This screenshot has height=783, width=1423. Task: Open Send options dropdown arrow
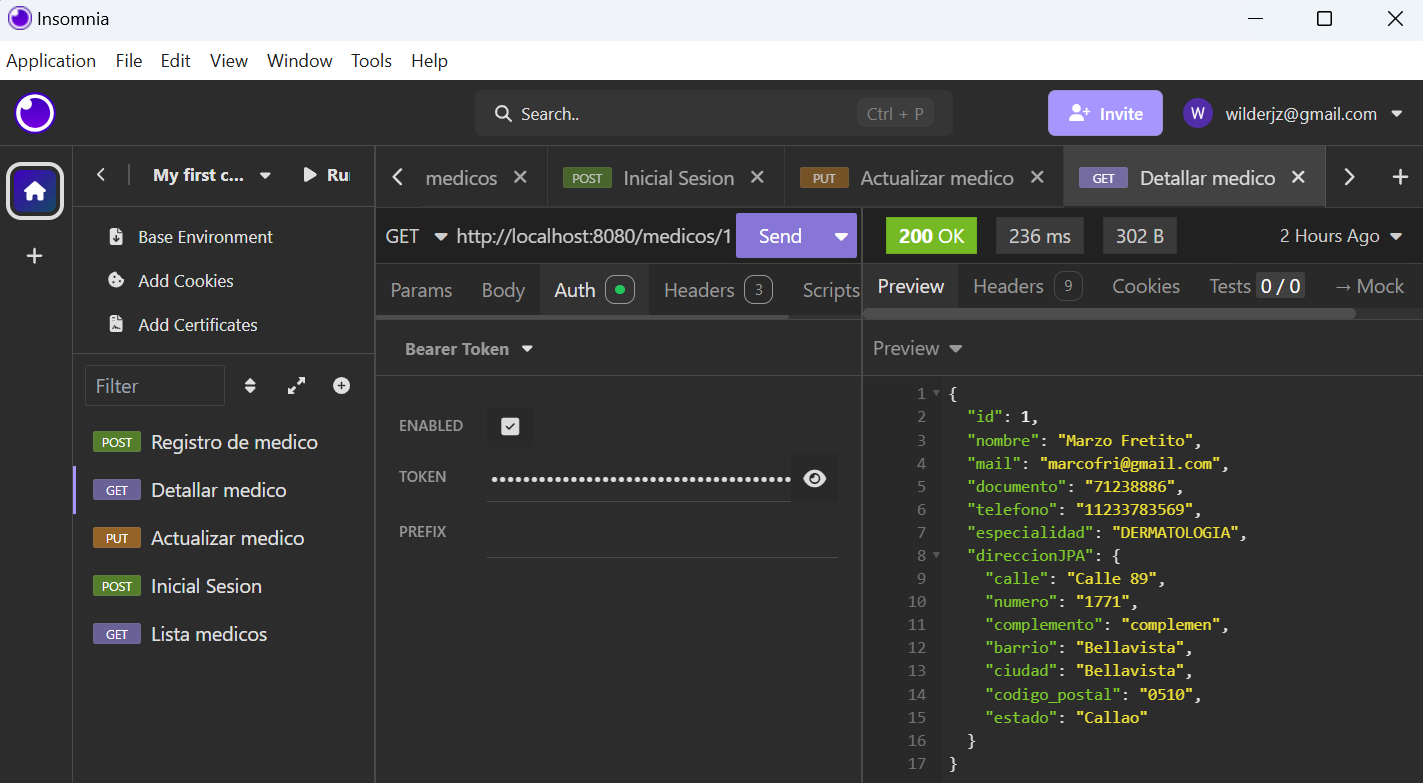click(x=840, y=236)
